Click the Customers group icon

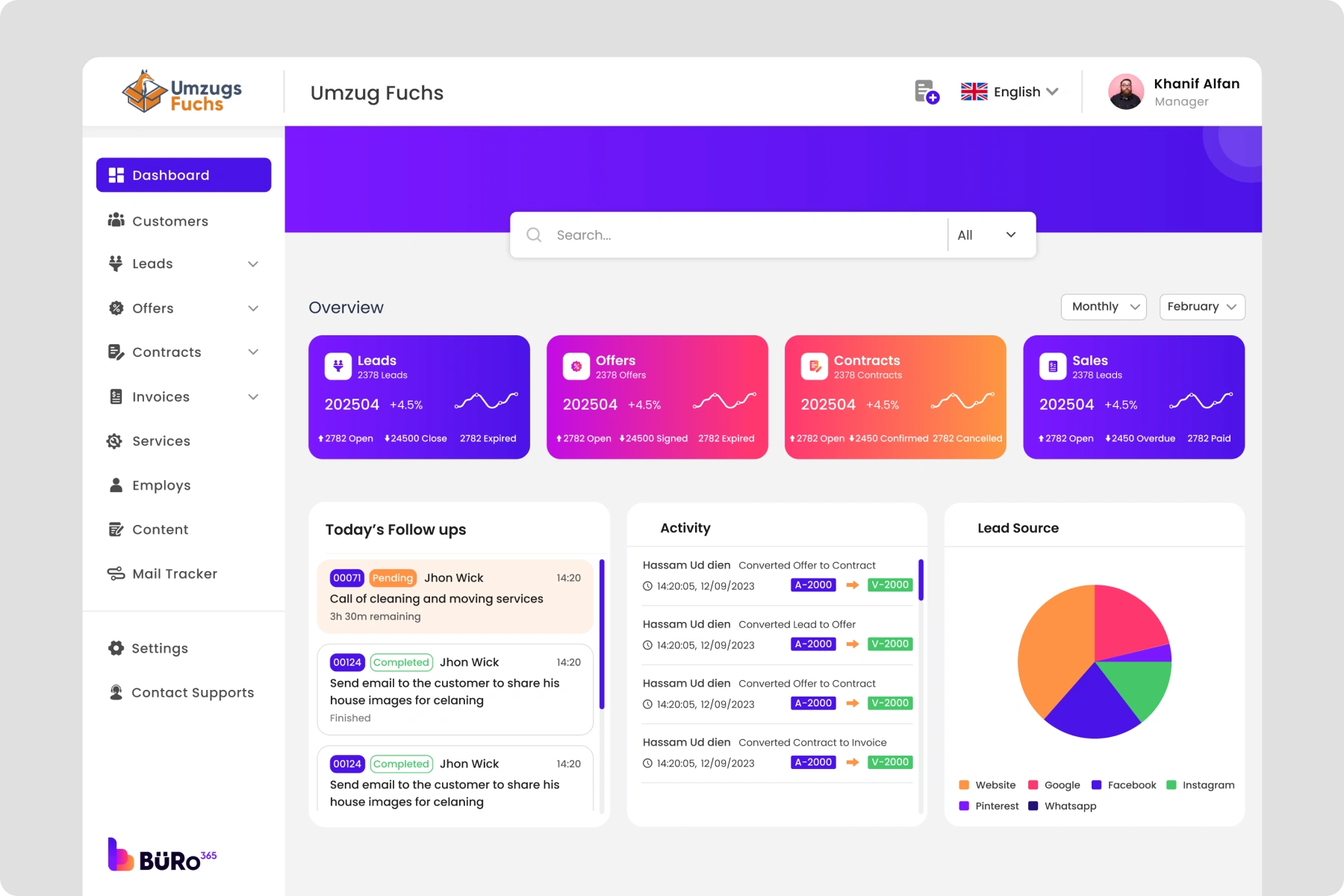(116, 220)
